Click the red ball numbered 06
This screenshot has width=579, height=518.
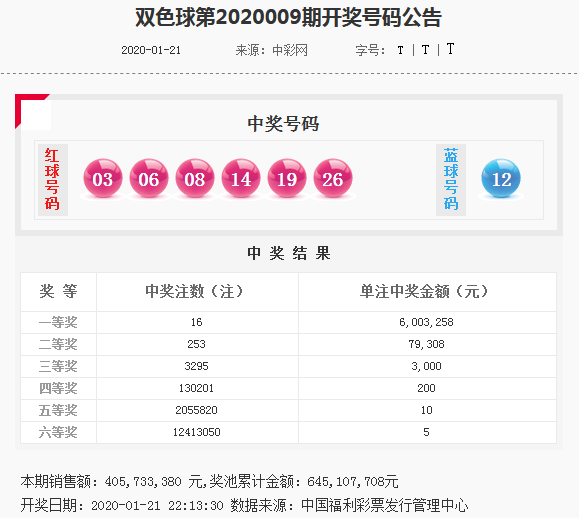tap(149, 178)
